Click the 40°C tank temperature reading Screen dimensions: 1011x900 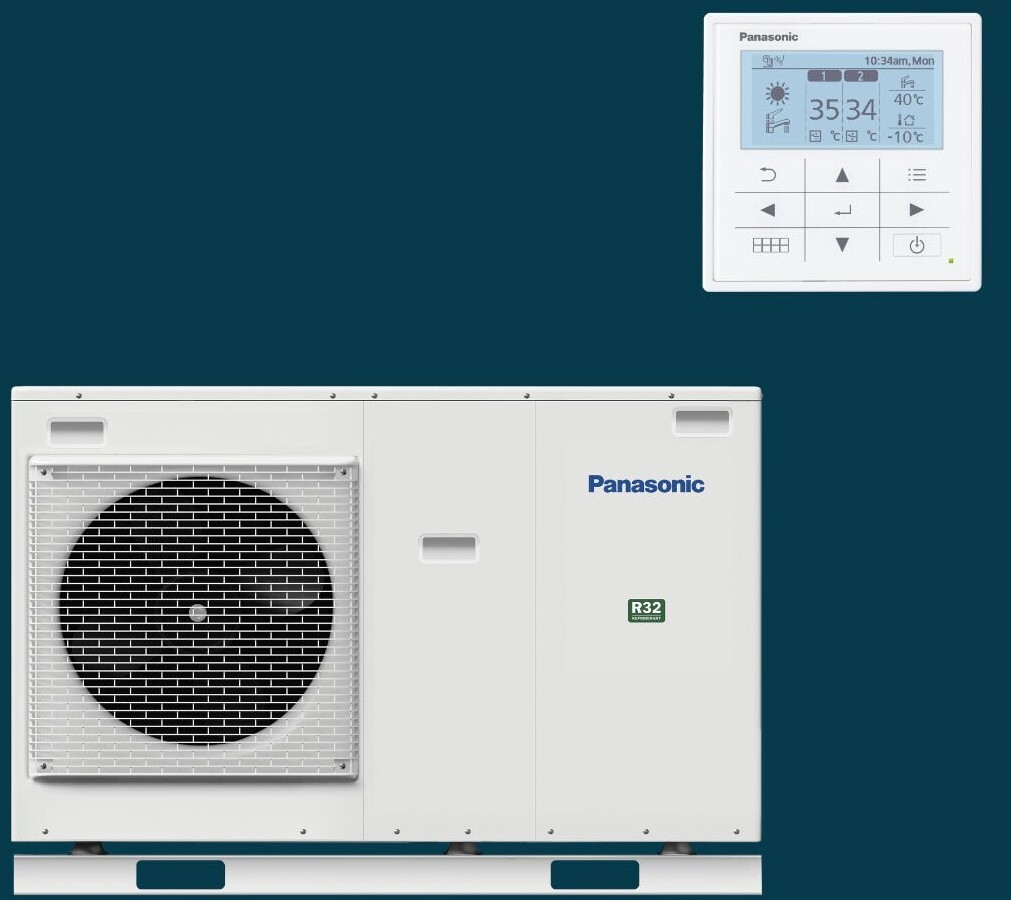tap(908, 100)
